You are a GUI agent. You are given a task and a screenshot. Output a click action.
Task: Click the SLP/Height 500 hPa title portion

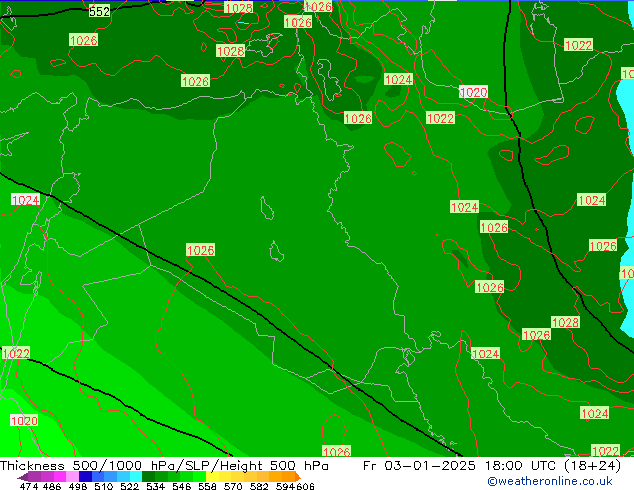249,466
